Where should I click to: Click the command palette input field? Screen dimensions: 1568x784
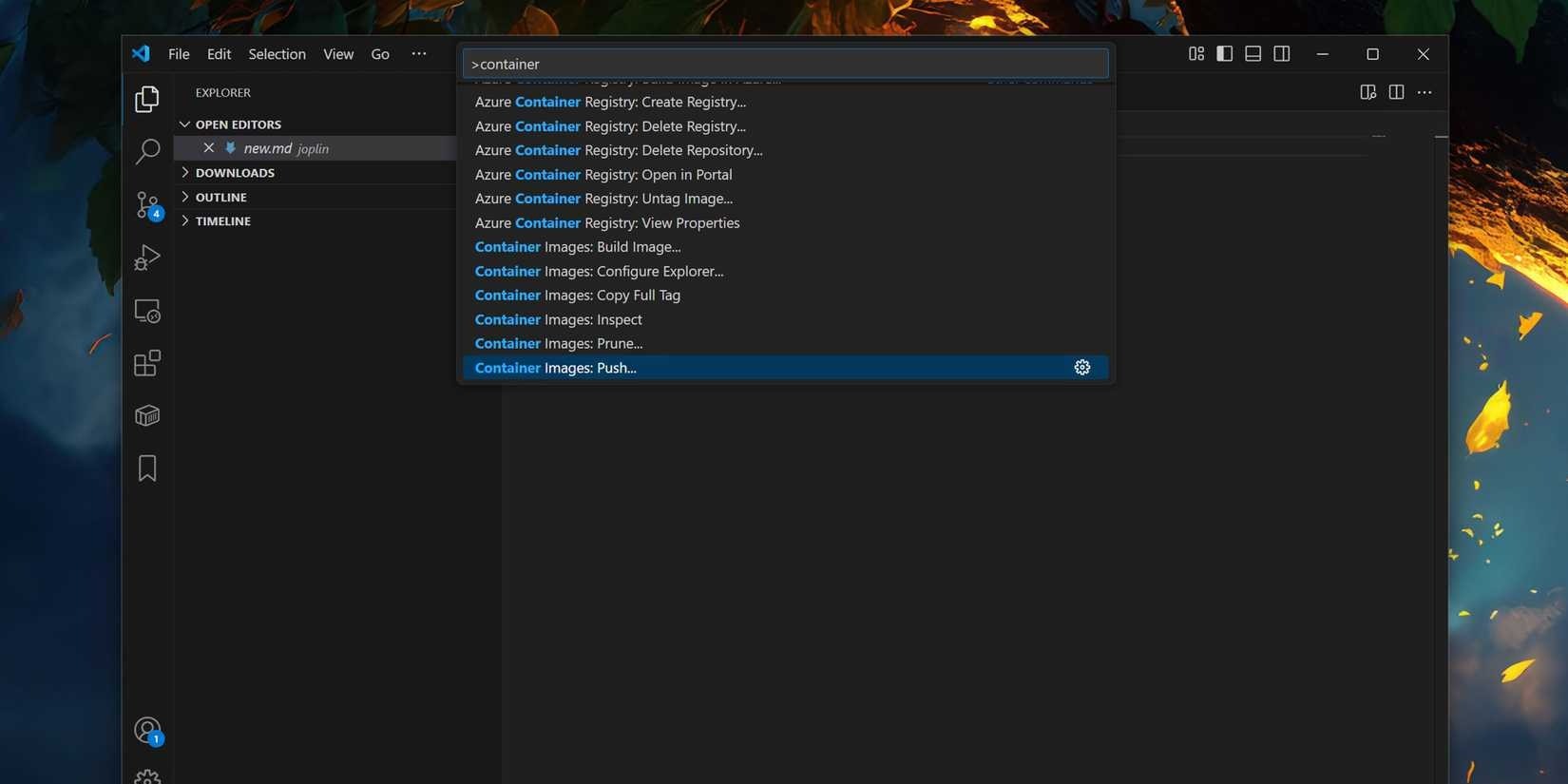click(785, 64)
